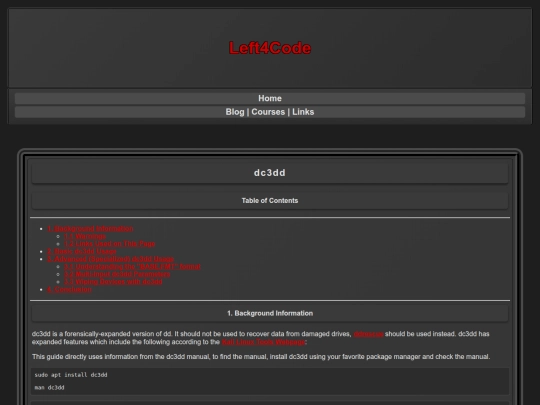Screen dimensions: 540x405
Task: Open 1.2 Links Used on This Page
Action: pyautogui.click(x=110, y=244)
